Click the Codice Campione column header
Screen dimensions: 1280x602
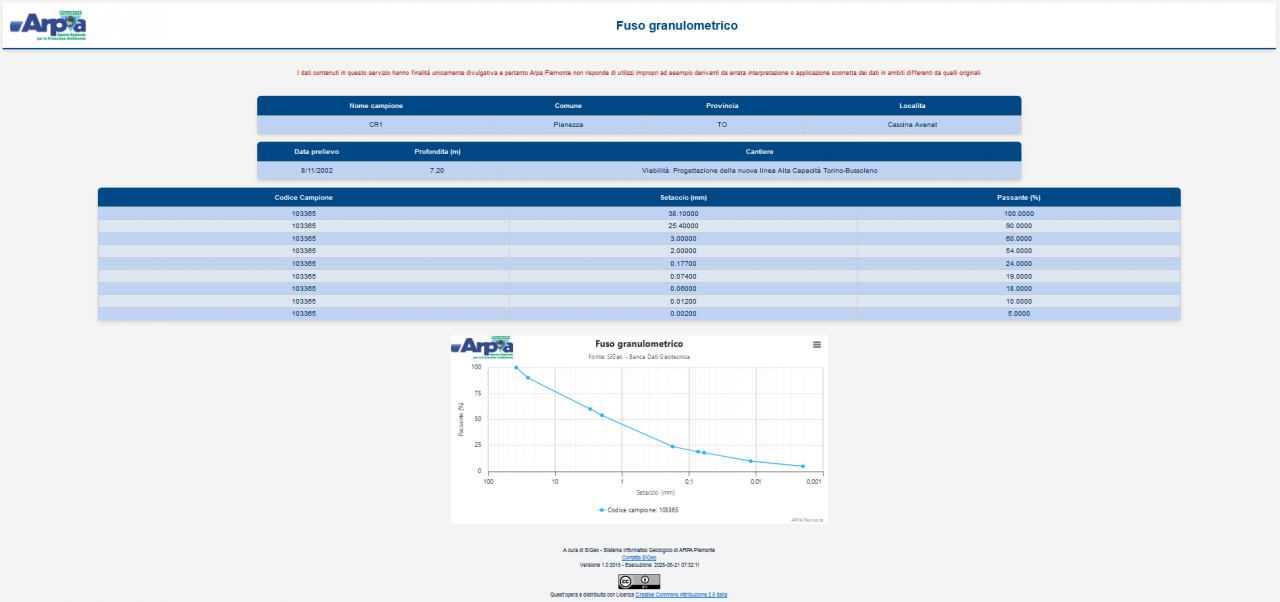tap(304, 197)
